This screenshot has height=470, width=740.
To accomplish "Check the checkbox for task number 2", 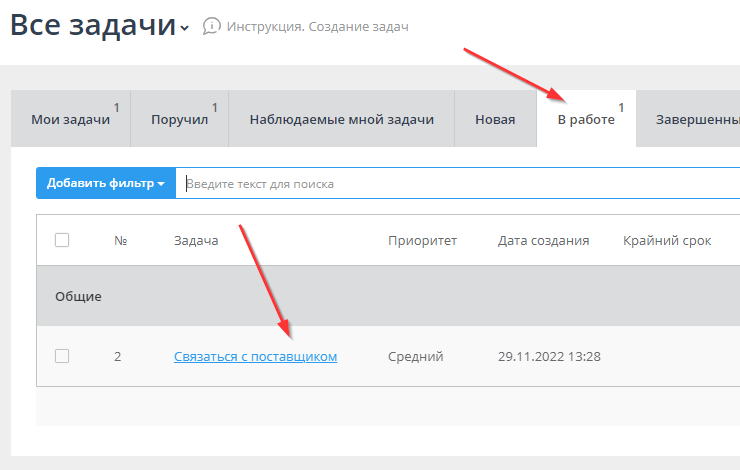I will tap(62, 356).
